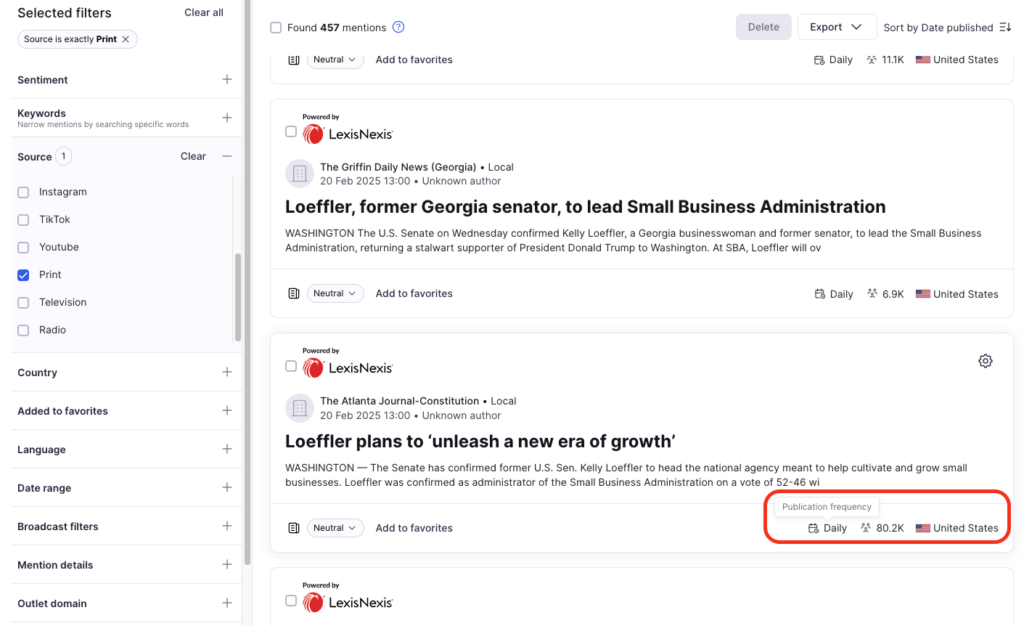Click article icon on Griffin Daily News card

(x=294, y=294)
